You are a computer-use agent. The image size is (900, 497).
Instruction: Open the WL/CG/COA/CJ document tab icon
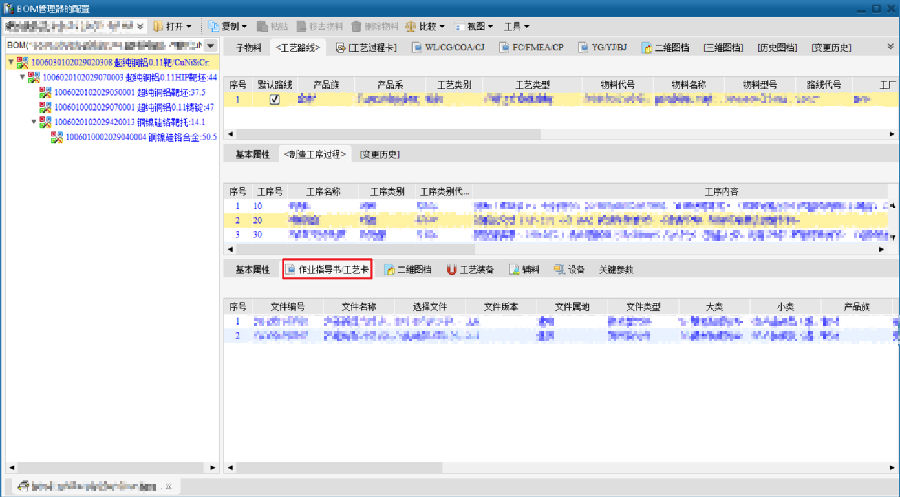tap(417, 48)
